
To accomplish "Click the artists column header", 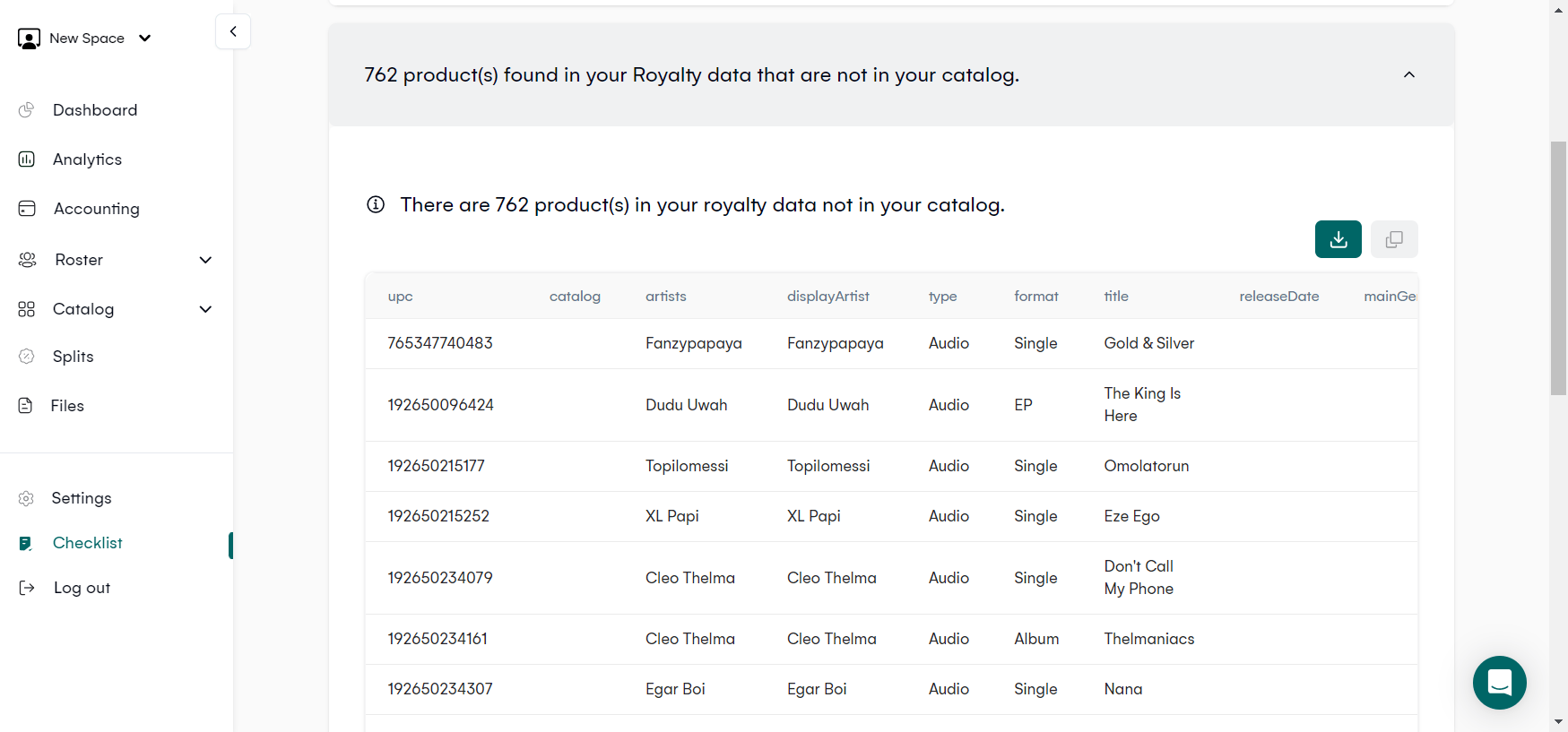I will 666,297.
